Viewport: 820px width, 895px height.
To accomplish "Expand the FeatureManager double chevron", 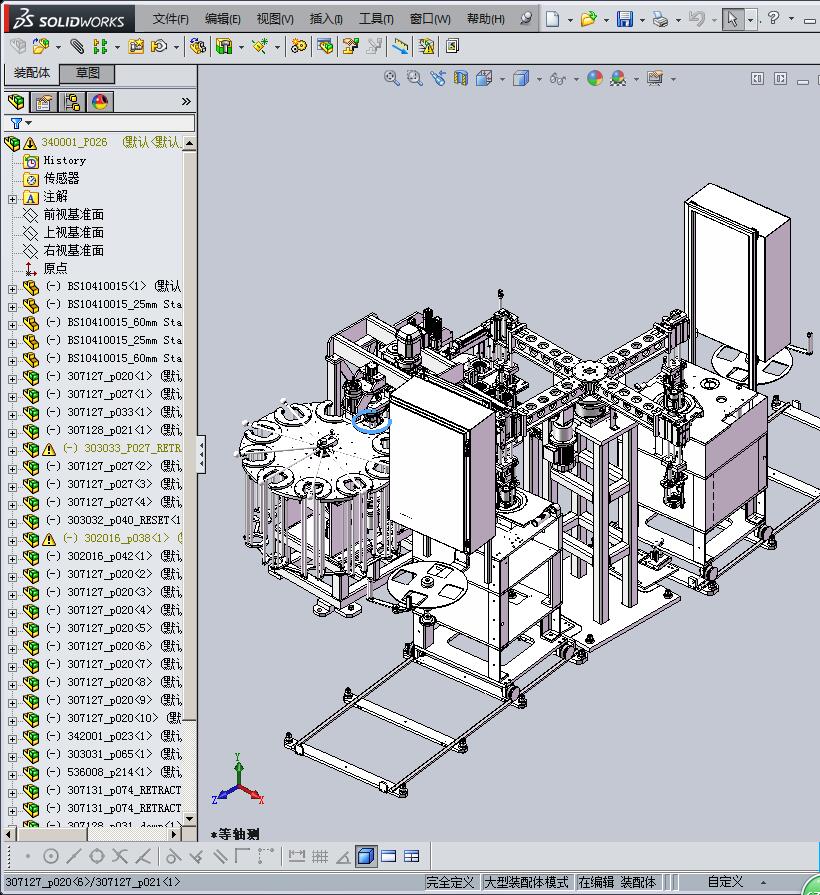I will click(x=186, y=102).
